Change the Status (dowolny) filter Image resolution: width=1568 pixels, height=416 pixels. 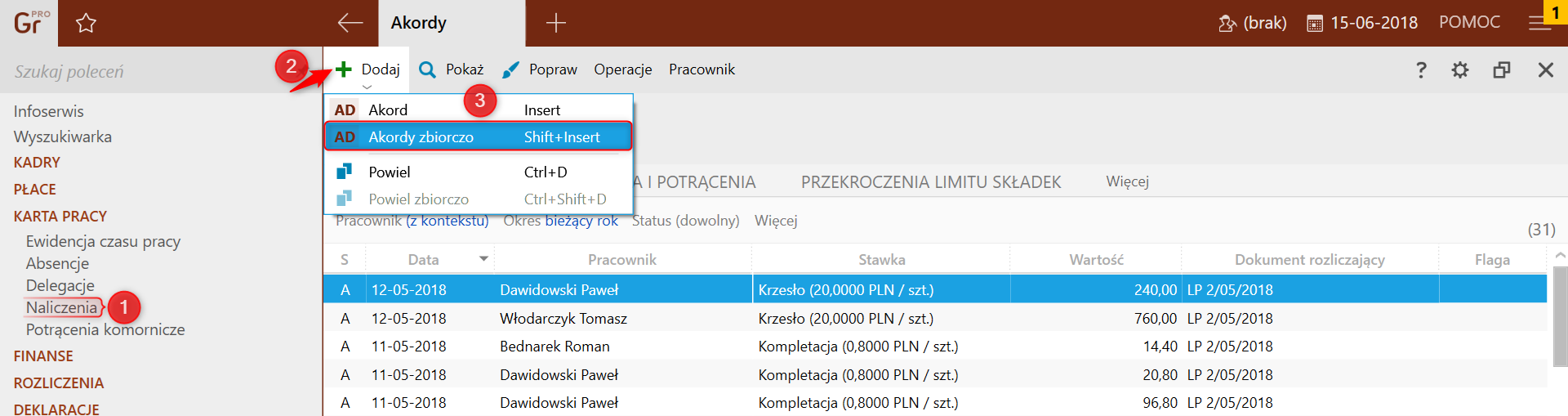click(x=686, y=221)
